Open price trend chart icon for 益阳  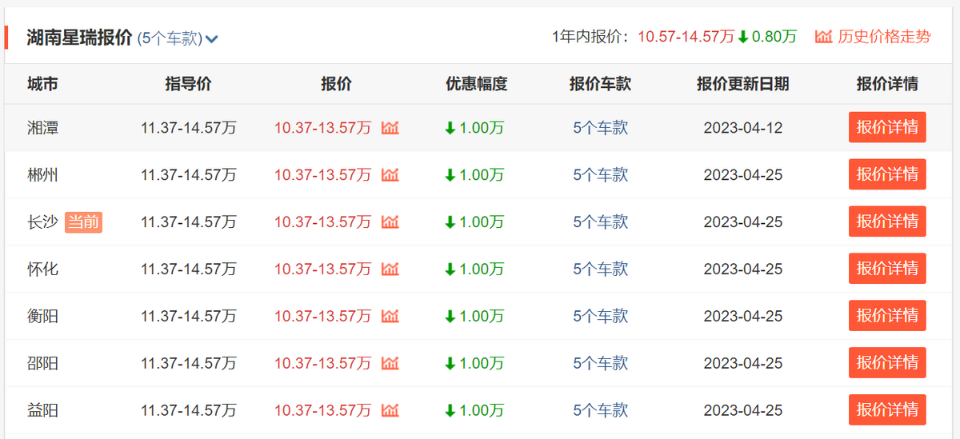pyautogui.click(x=390, y=410)
